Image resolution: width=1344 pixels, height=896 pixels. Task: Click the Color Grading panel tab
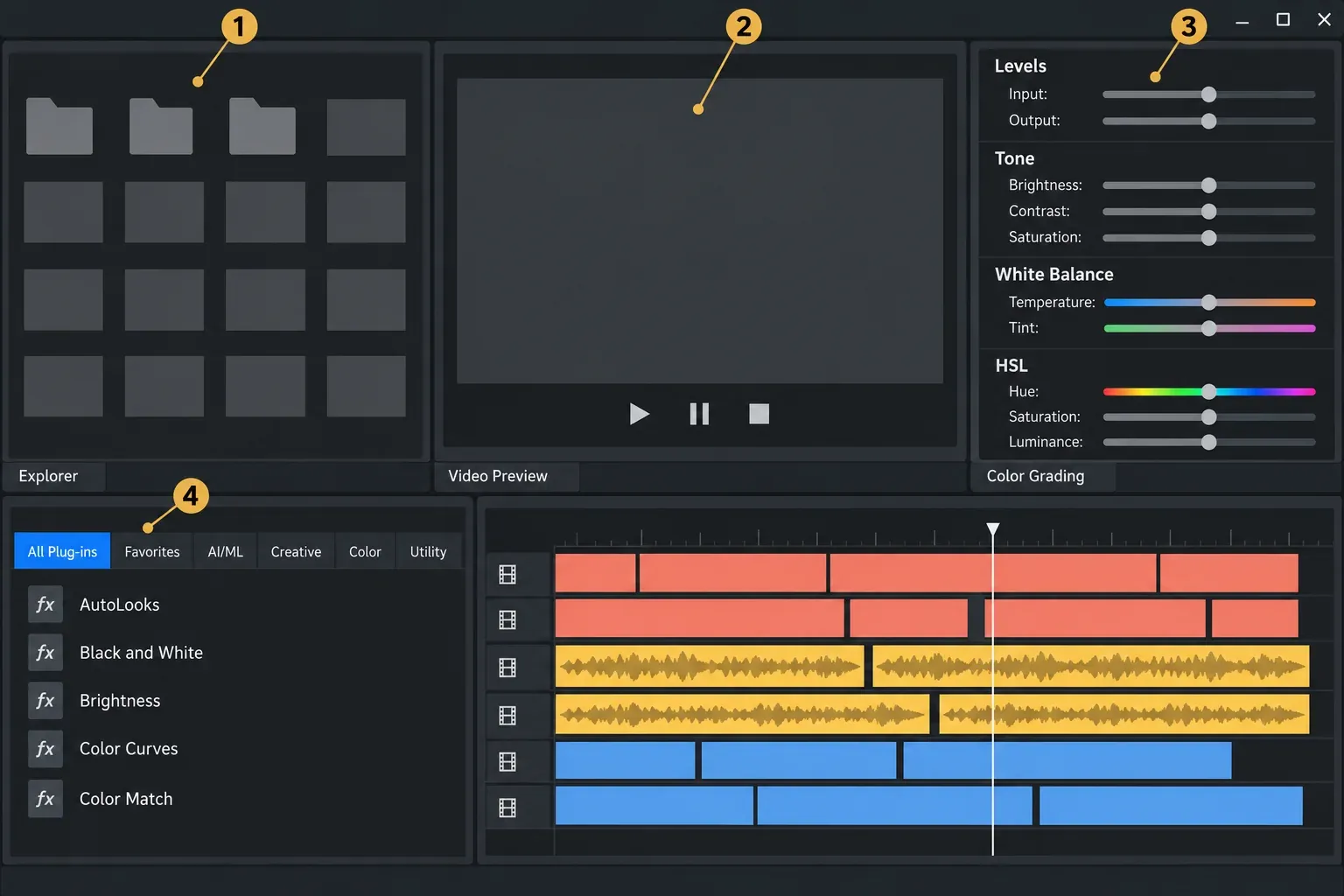point(1043,476)
